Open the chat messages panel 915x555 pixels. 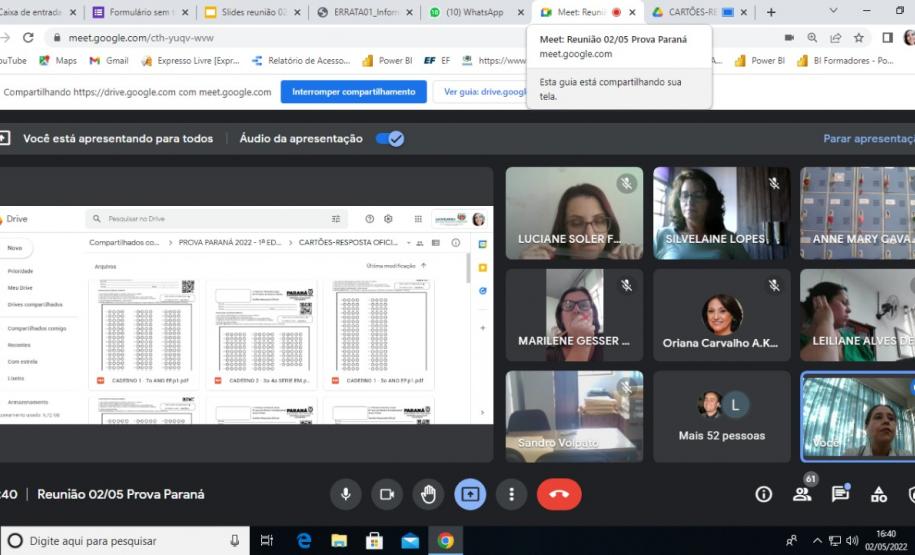[840, 494]
